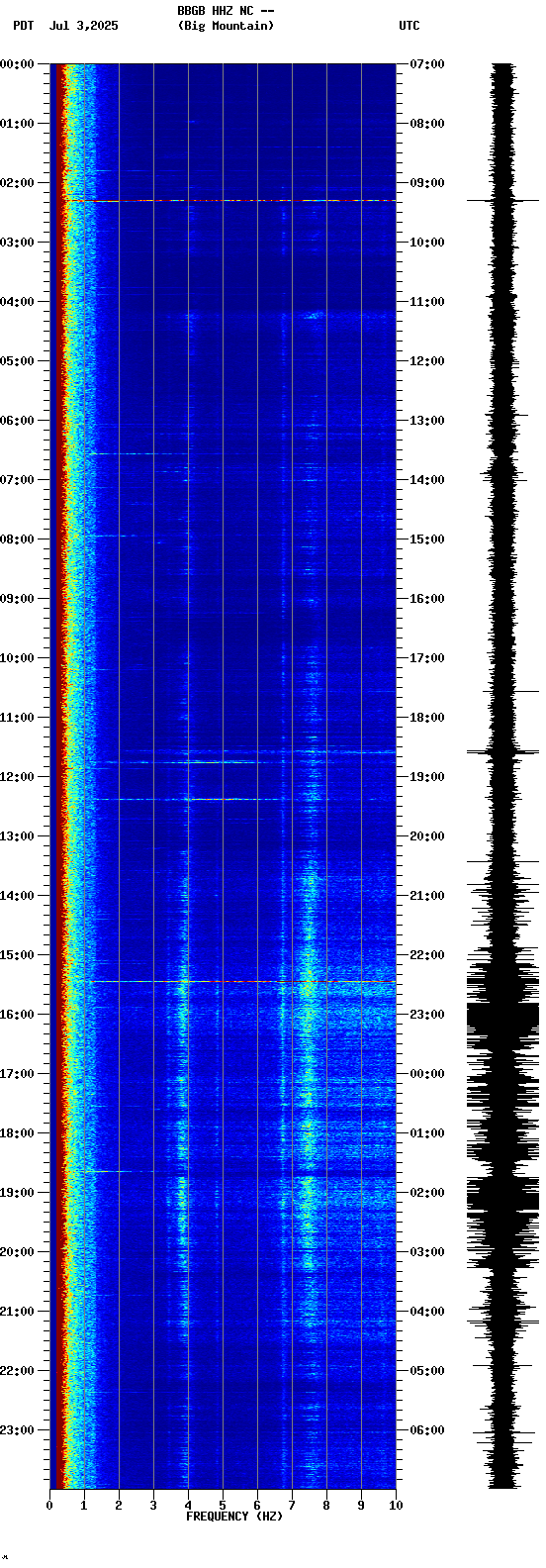Click the UTC time label '14:00'
This screenshot has height=1568, width=546.
(427, 480)
